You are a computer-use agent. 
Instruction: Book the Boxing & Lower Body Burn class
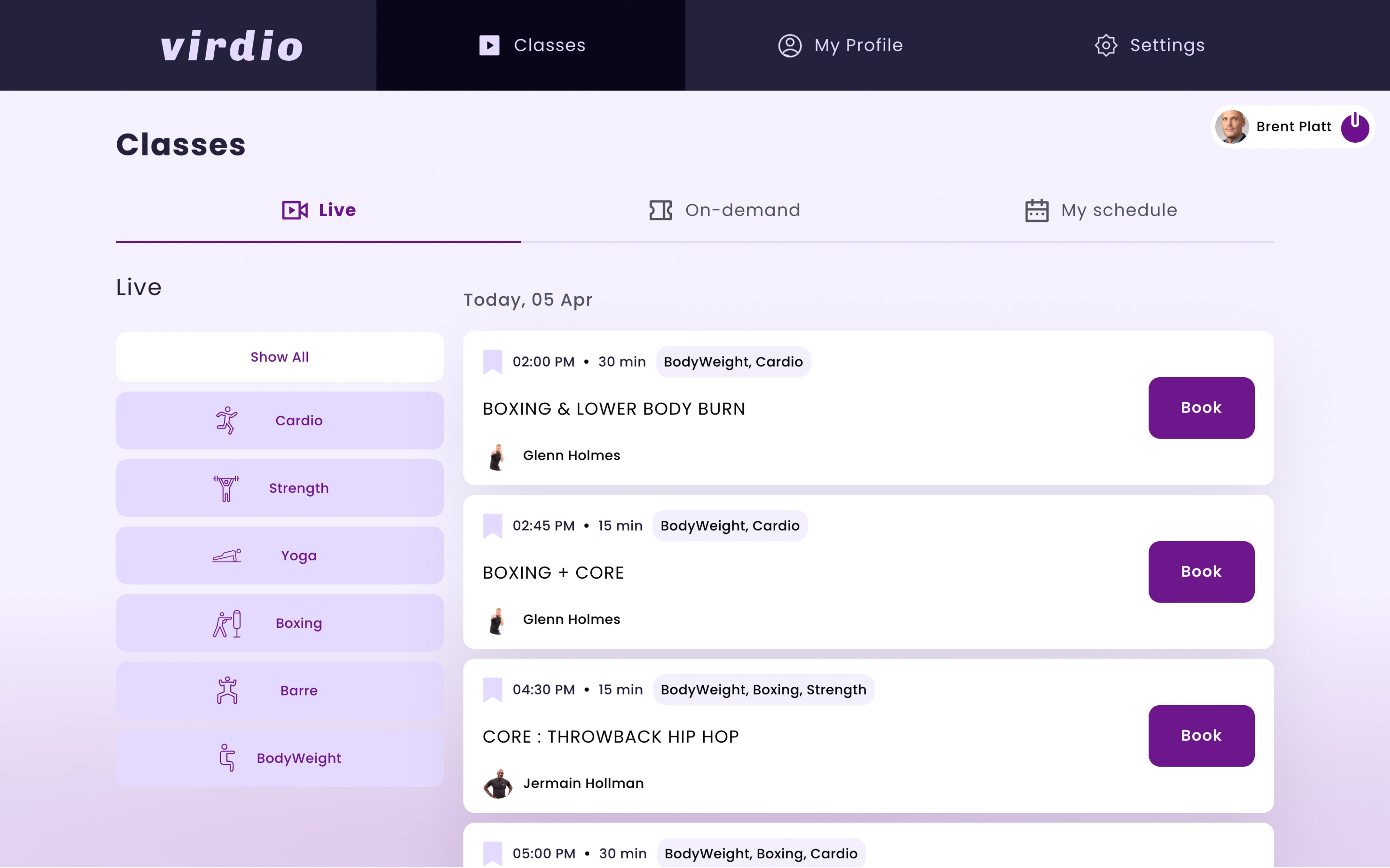point(1201,407)
